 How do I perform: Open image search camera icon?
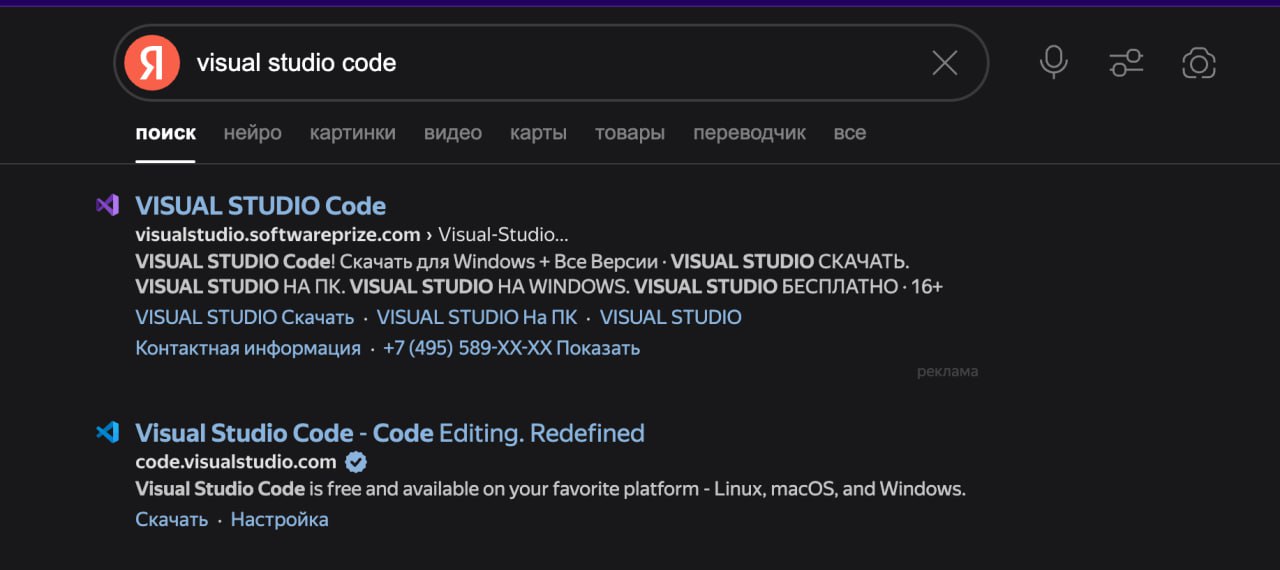[x=1198, y=63]
